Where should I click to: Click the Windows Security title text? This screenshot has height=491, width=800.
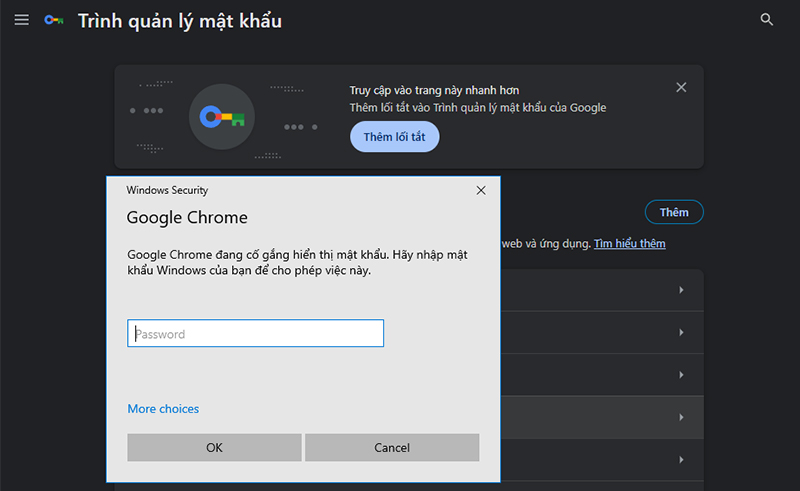point(167,190)
